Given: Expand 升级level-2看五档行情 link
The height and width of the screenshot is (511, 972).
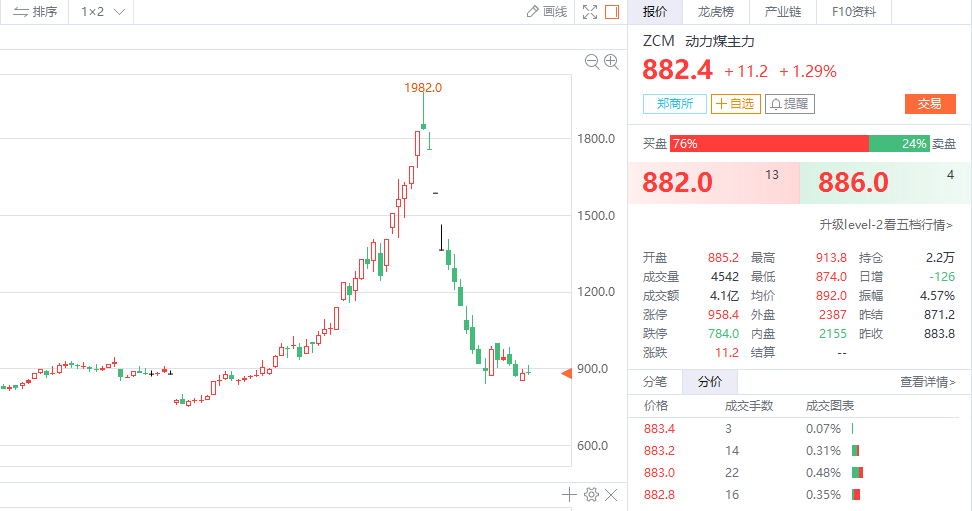Looking at the screenshot, I should point(886,225).
